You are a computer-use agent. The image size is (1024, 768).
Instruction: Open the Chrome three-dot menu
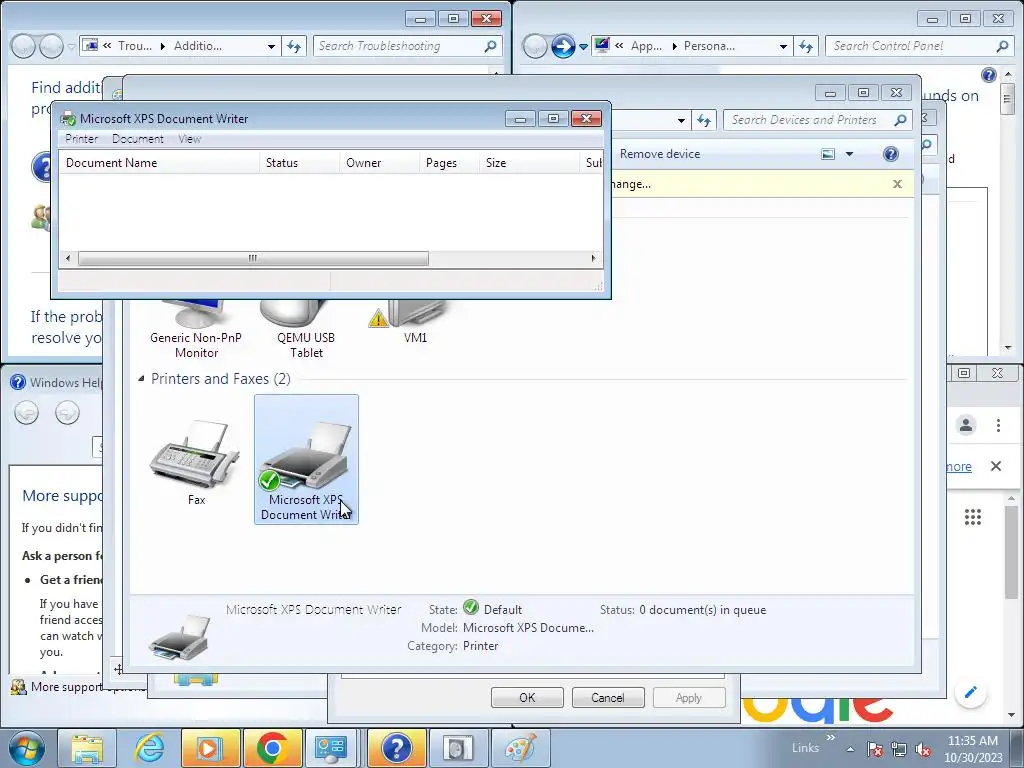(x=998, y=425)
